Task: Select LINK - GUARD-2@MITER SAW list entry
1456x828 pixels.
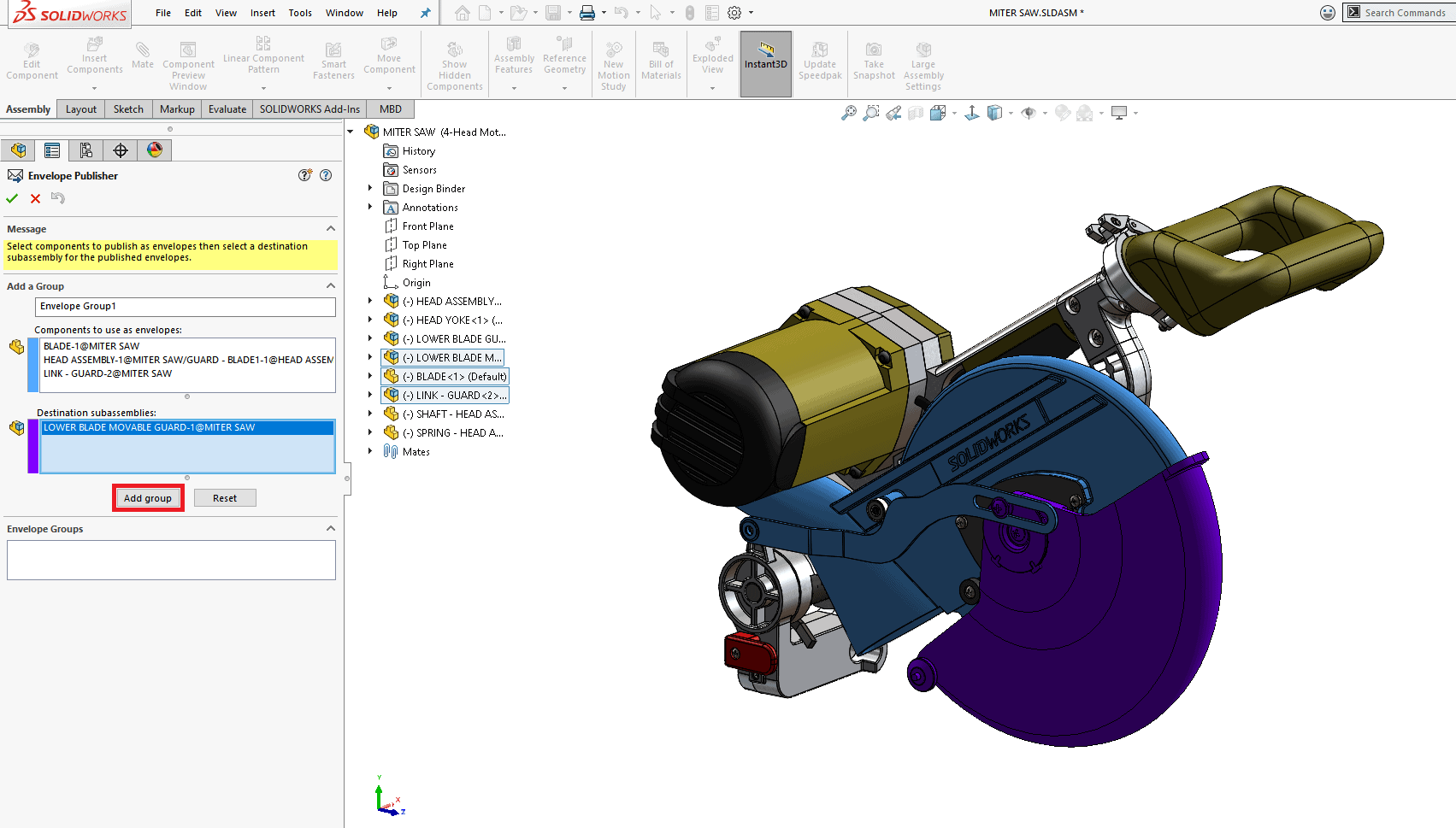Action: 108,373
